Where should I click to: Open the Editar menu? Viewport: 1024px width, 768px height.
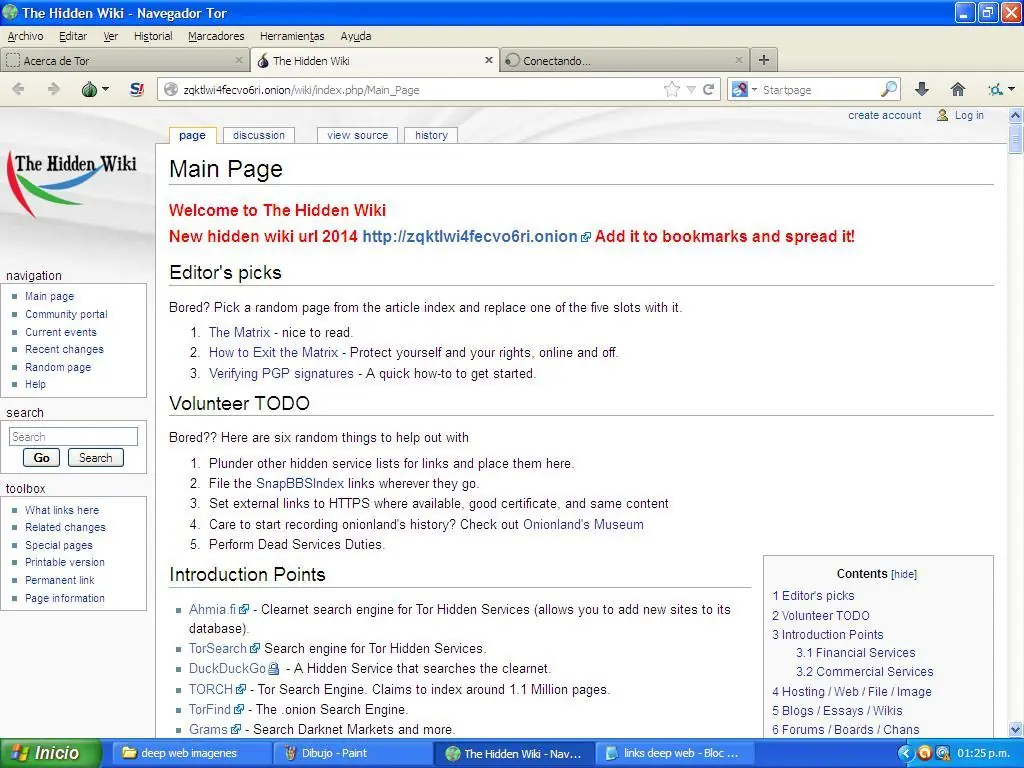pos(72,37)
